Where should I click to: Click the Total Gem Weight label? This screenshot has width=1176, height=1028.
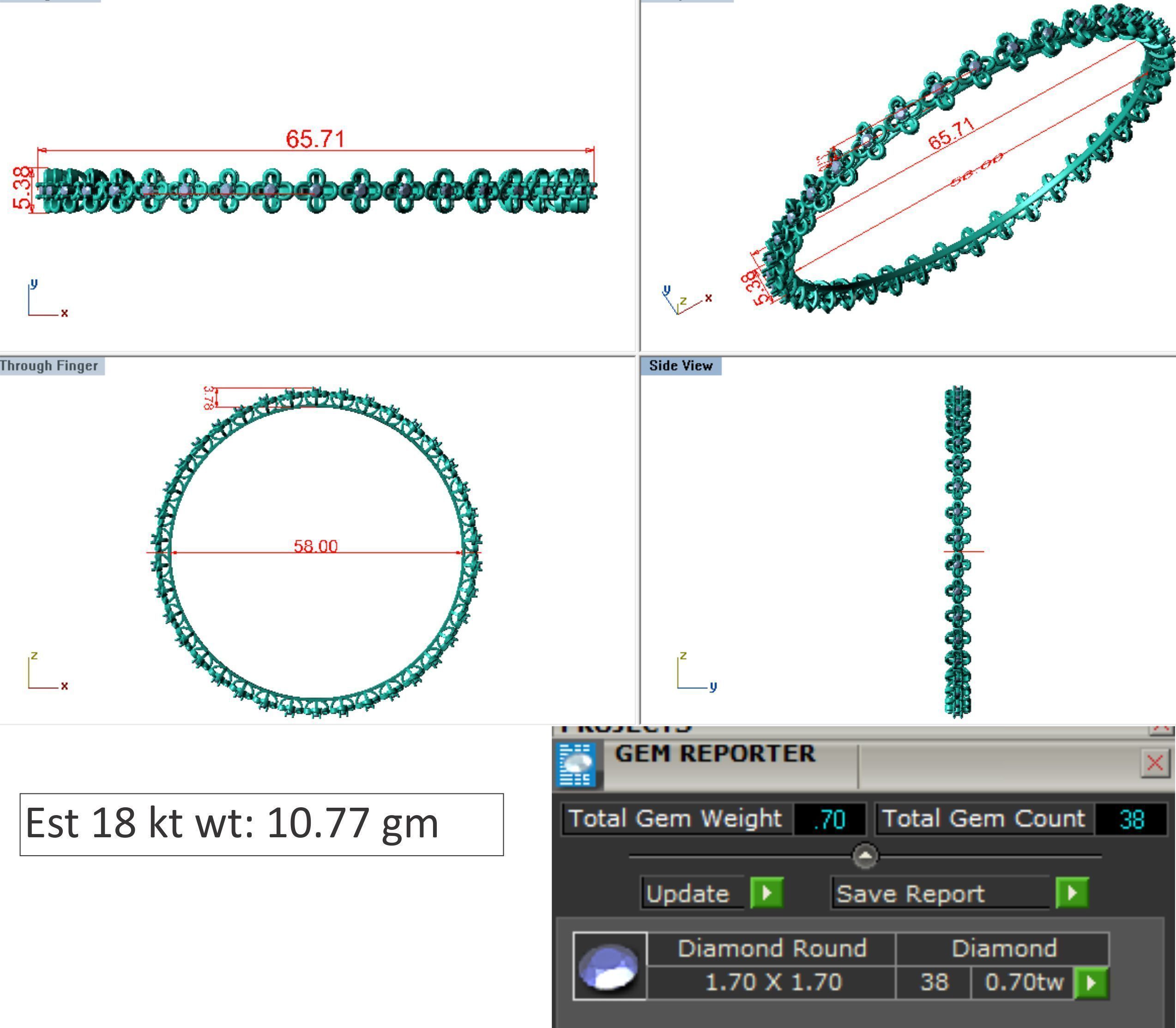676,819
